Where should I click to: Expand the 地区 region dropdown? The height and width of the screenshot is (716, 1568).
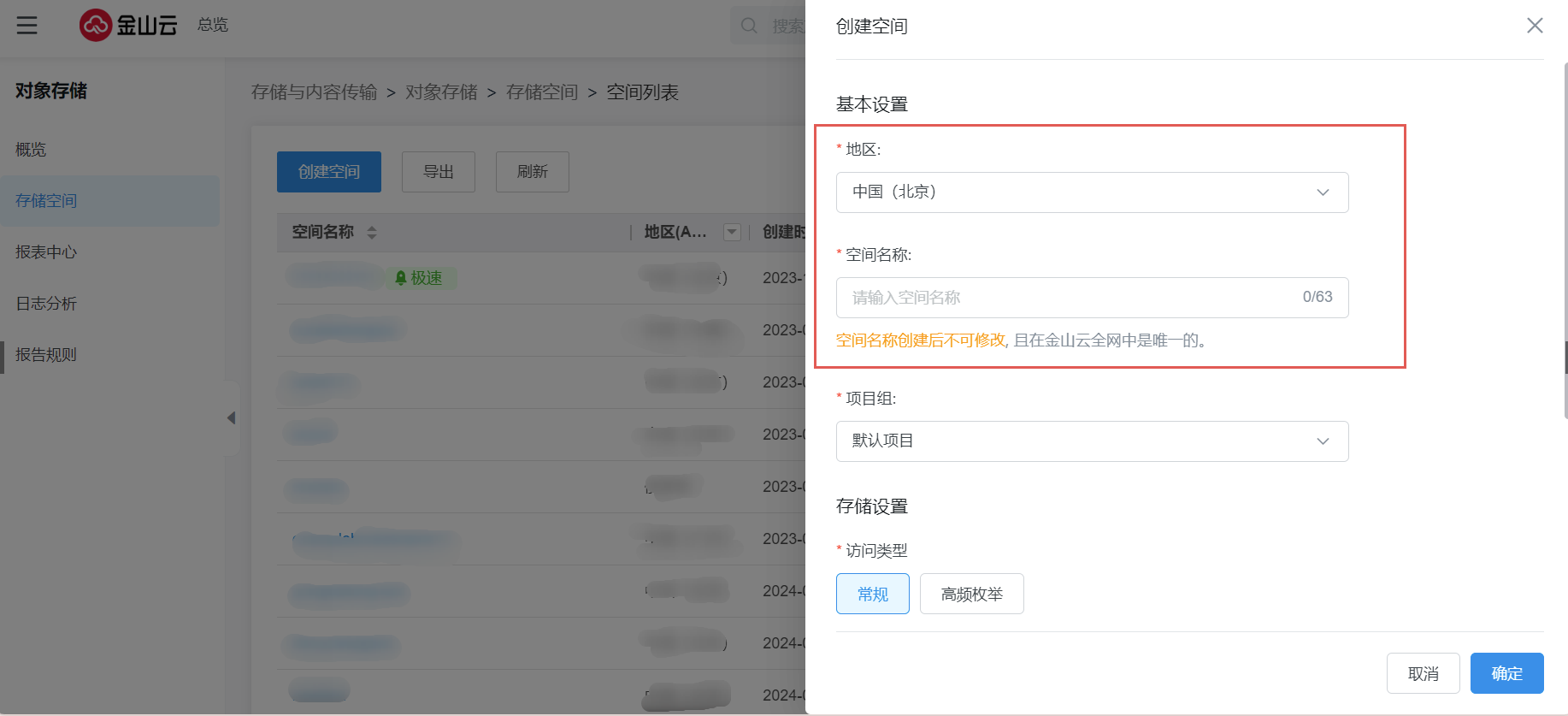[x=1093, y=192]
